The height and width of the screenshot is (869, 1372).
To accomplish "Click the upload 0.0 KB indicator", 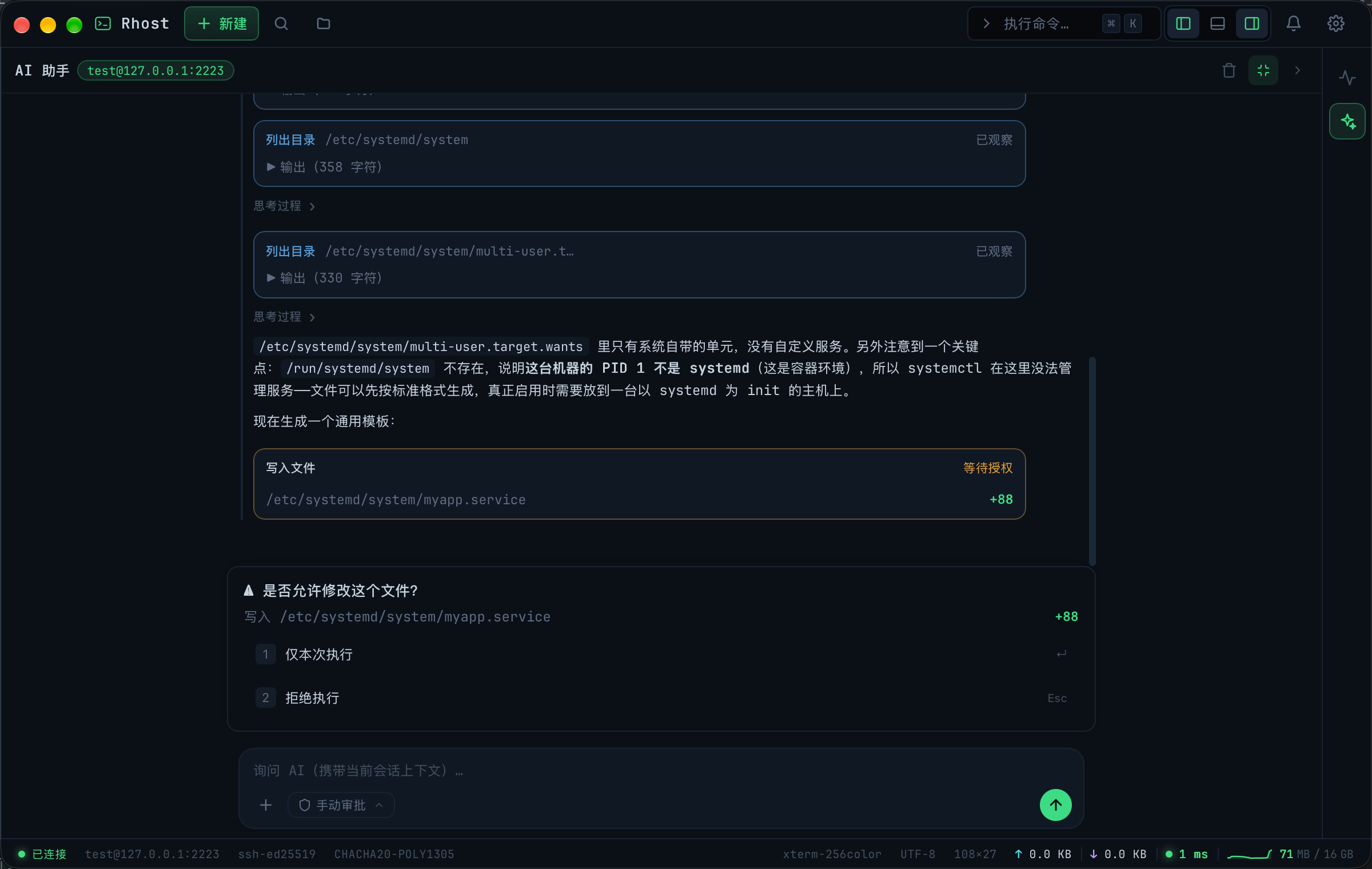I will pyautogui.click(x=1043, y=854).
